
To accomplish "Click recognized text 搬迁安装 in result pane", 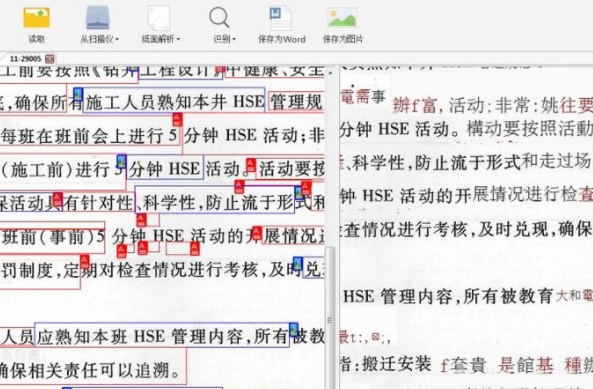I will [x=397, y=364].
